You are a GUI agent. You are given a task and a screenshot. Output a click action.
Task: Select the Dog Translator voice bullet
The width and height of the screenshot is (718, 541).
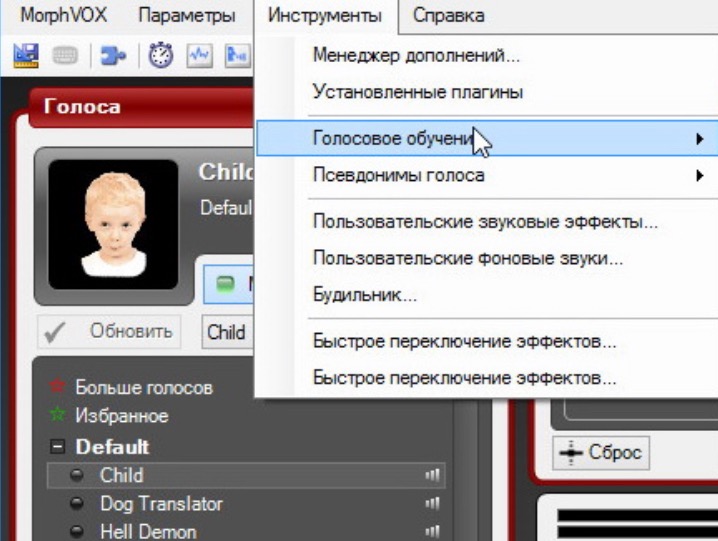pyautogui.click(x=77, y=504)
